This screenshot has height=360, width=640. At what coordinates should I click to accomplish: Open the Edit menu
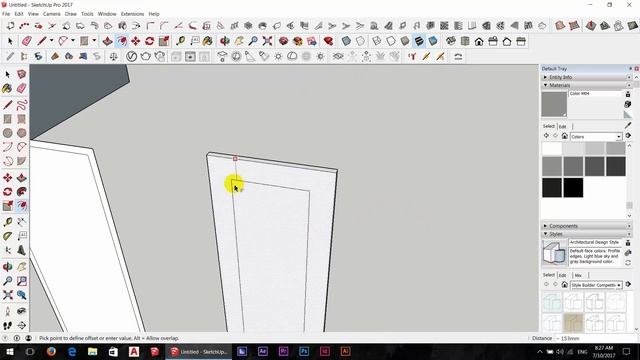point(19,14)
